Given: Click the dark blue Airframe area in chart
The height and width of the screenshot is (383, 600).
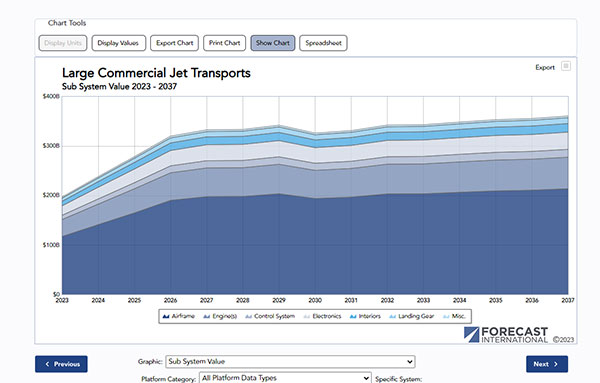Looking at the screenshot, I should [314, 249].
